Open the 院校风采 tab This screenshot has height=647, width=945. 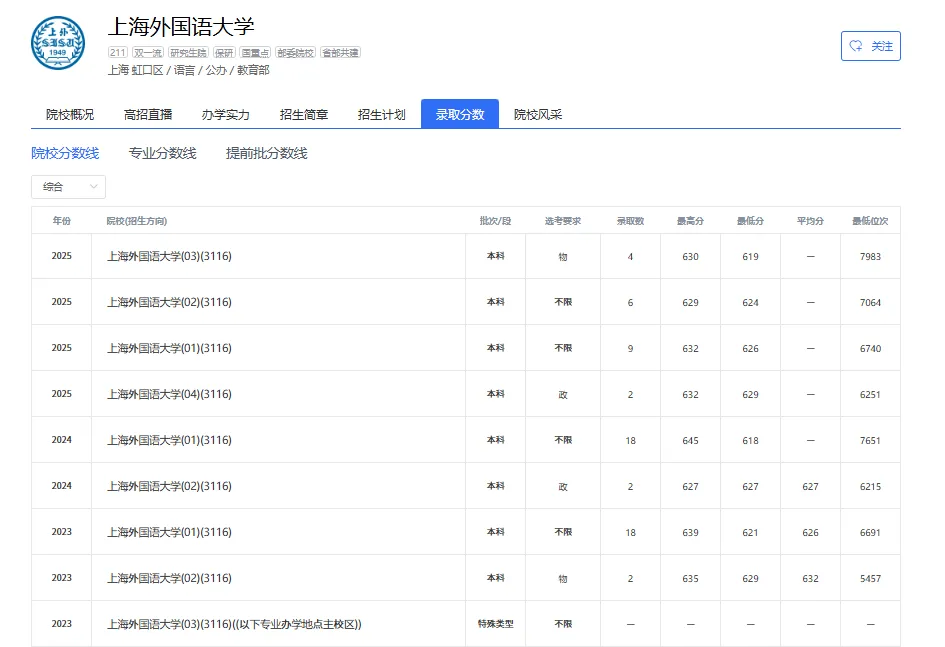click(538, 114)
